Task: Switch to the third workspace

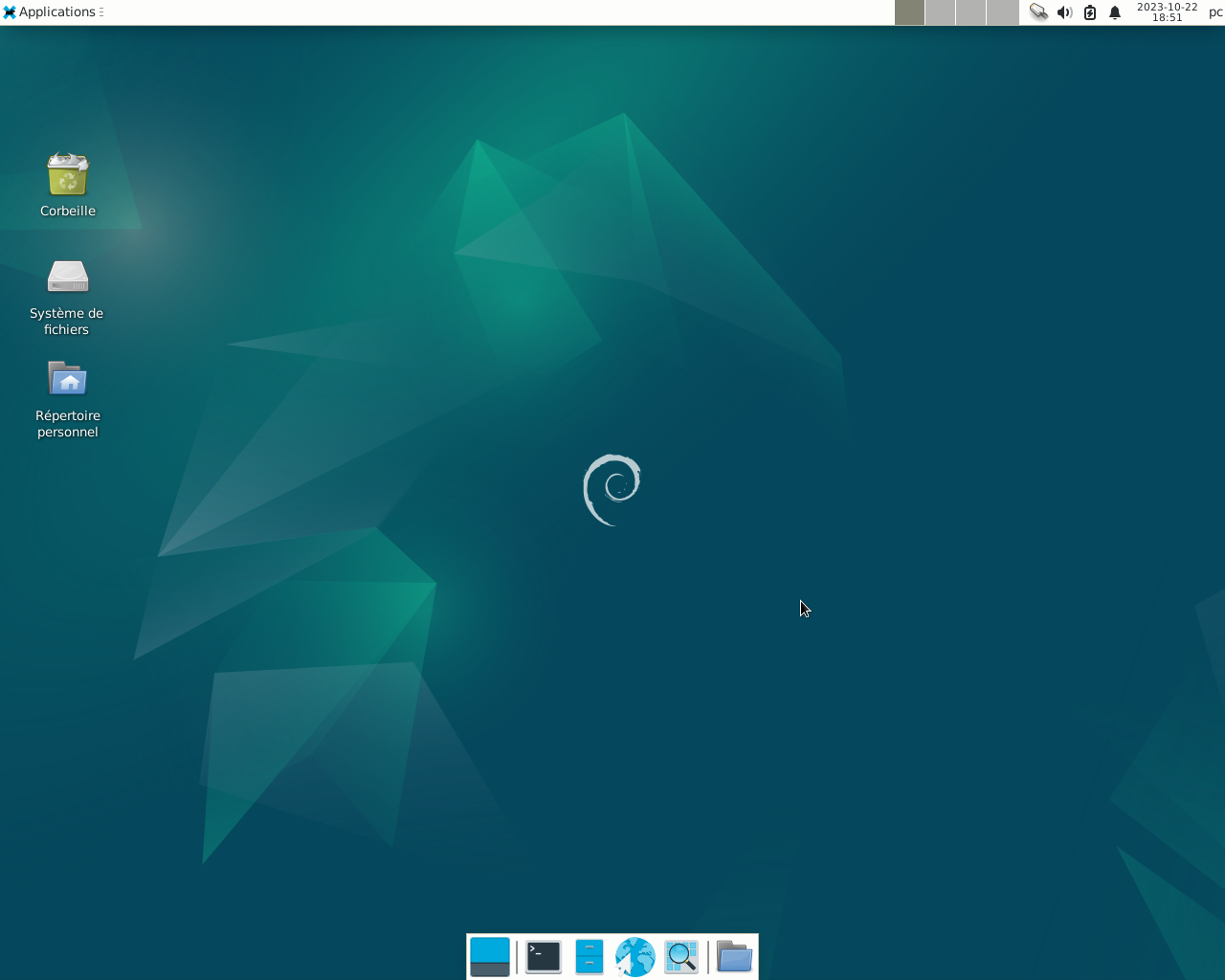Action: 970,12
